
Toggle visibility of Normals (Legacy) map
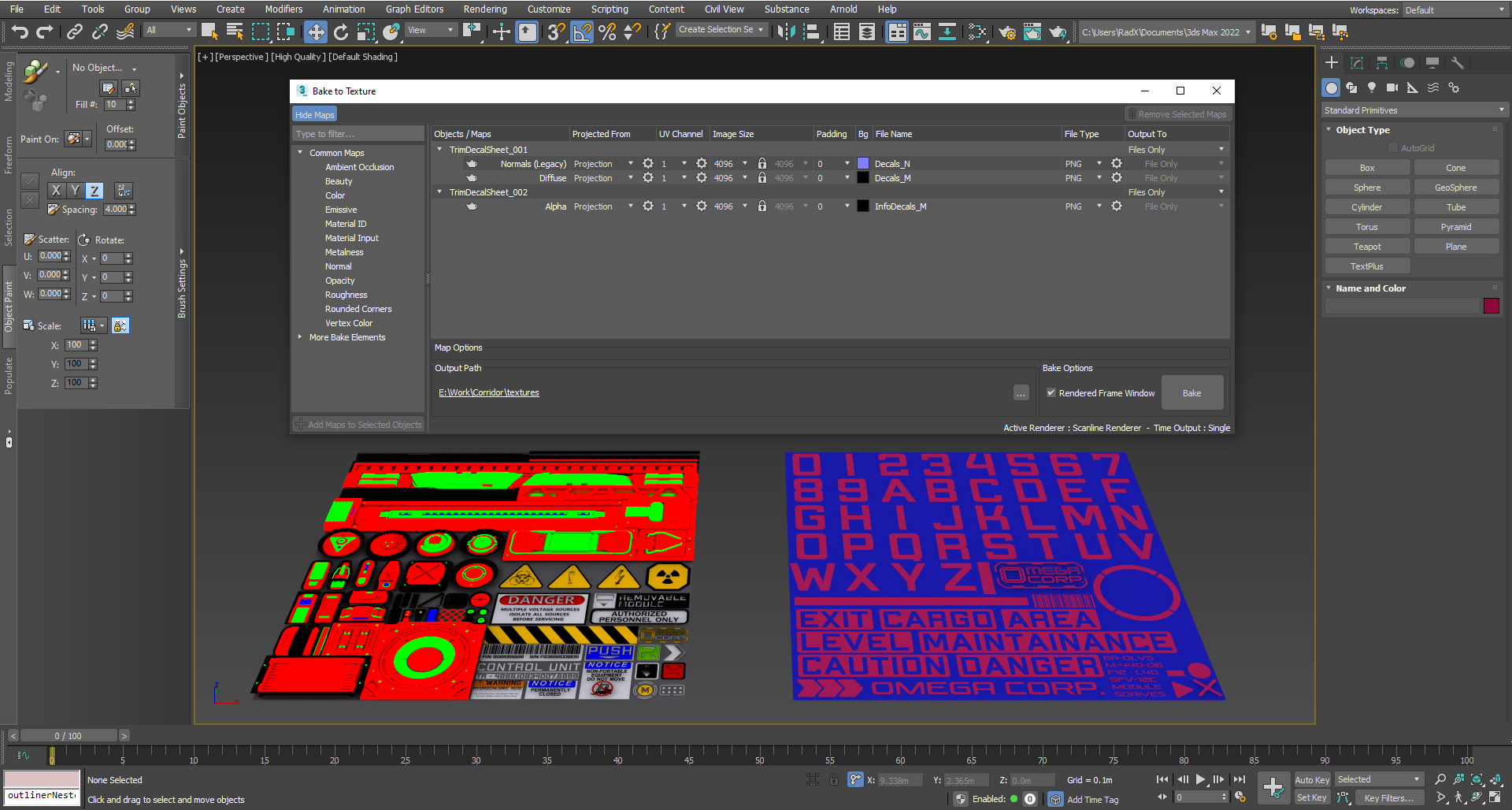(x=472, y=164)
